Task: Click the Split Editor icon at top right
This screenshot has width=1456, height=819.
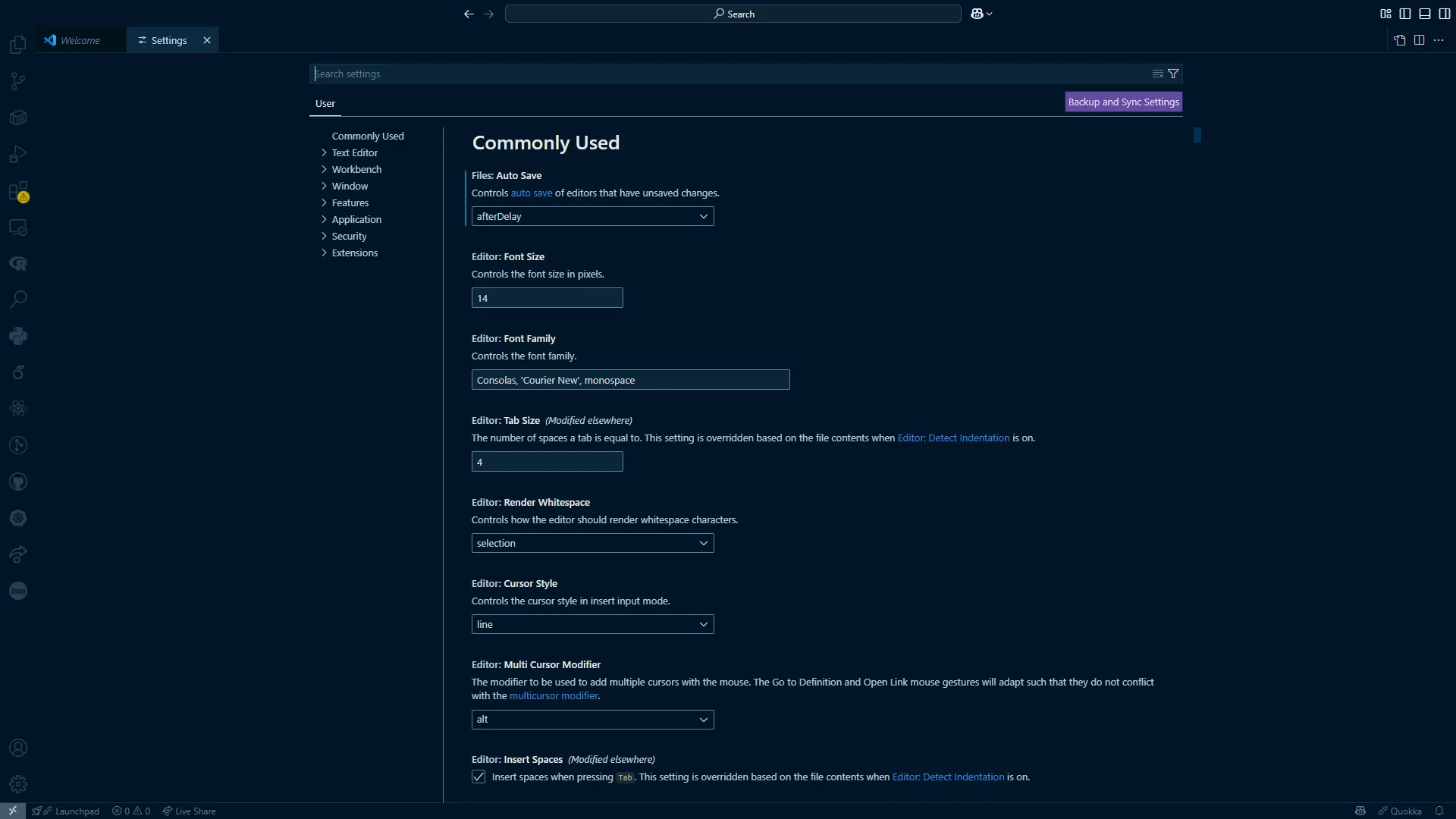Action: [x=1419, y=40]
